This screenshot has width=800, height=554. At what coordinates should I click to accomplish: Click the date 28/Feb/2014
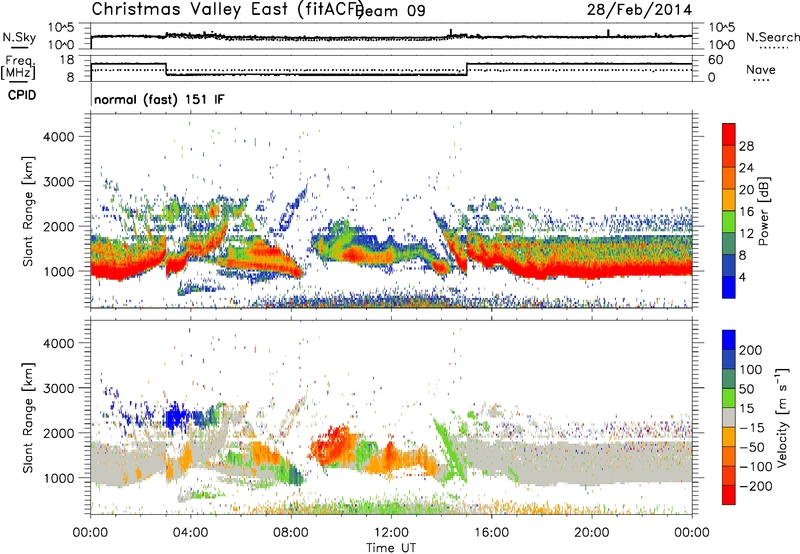click(639, 10)
